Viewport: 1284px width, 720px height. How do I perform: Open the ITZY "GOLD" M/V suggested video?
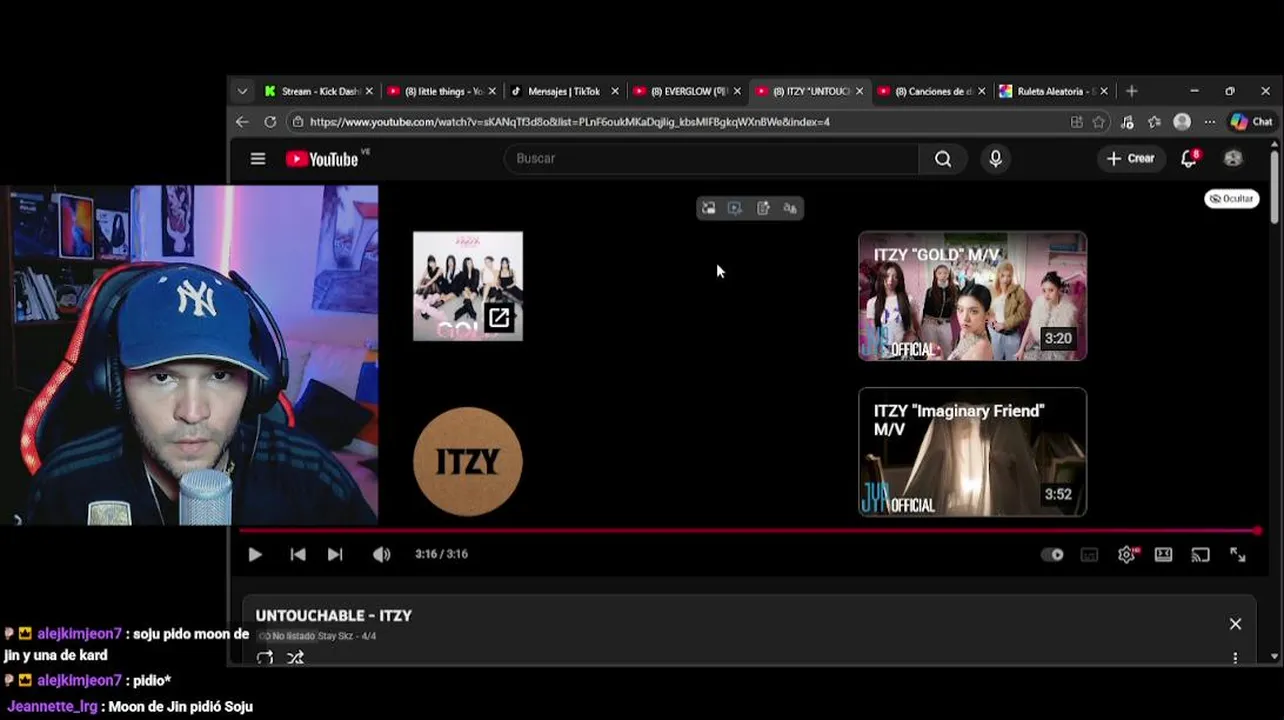point(972,296)
